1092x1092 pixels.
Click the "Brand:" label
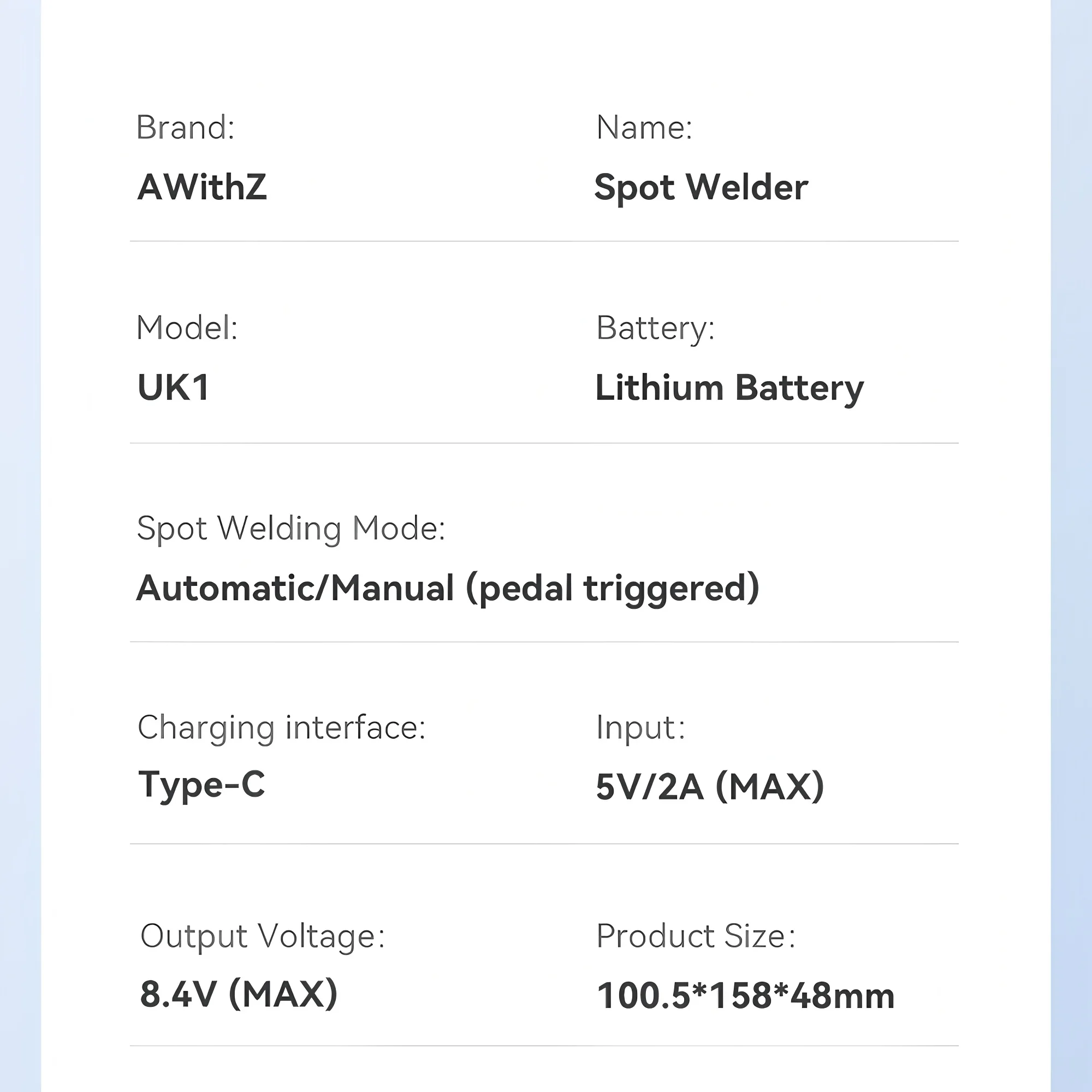[186, 128]
